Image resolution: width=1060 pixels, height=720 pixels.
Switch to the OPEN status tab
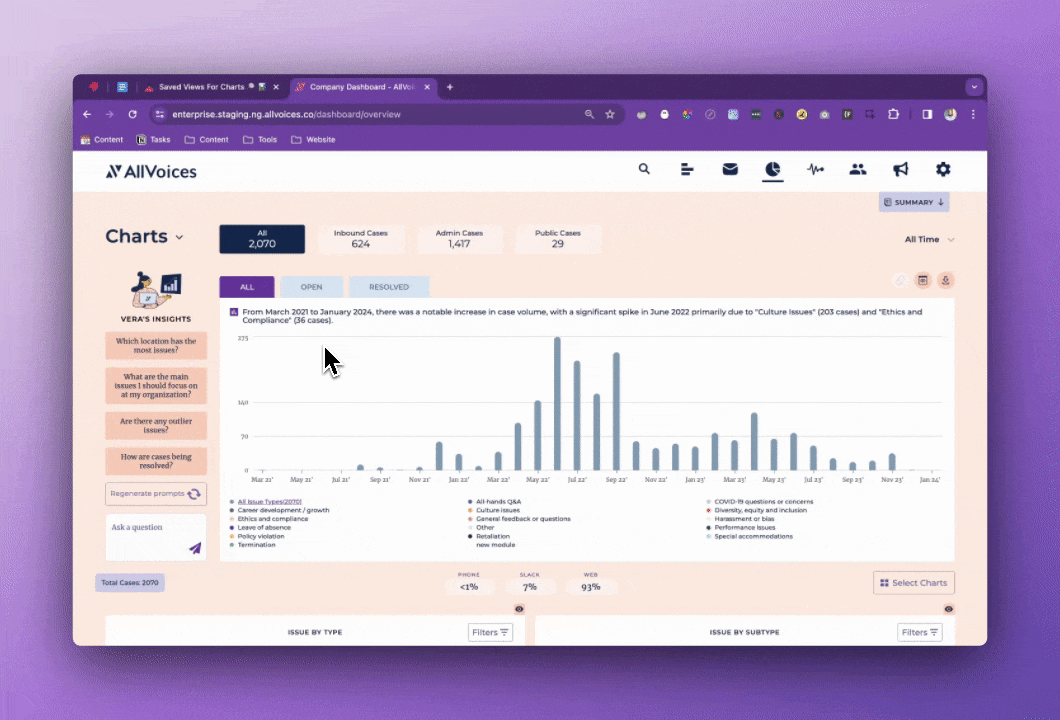click(x=312, y=287)
